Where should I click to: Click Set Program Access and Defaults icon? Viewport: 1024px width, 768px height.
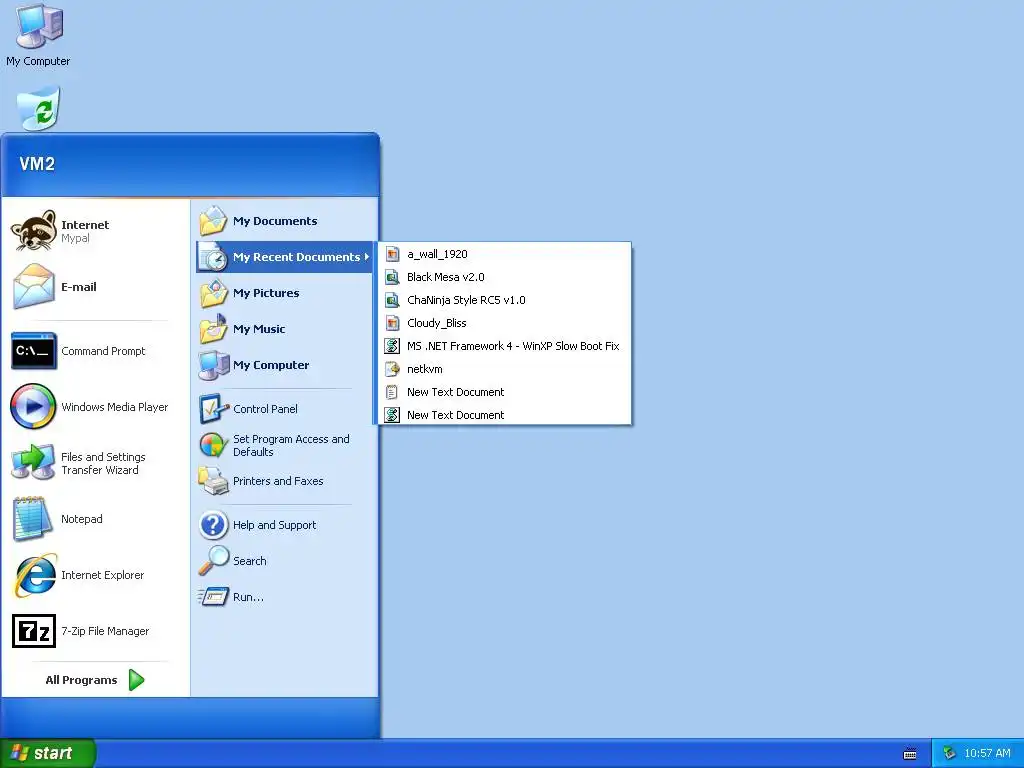click(213, 445)
